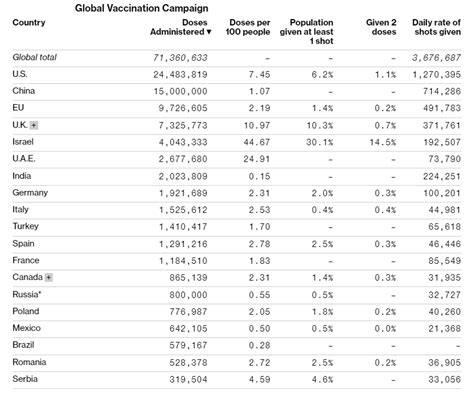Click the Global Vaccination Campaign title
Image resolution: width=474 pixels, height=394 pixels.
(x=142, y=8)
